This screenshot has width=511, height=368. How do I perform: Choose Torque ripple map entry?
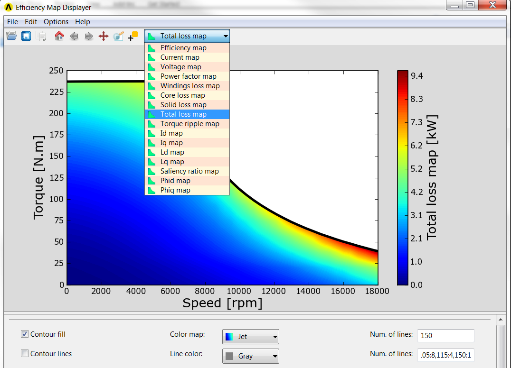pos(187,124)
